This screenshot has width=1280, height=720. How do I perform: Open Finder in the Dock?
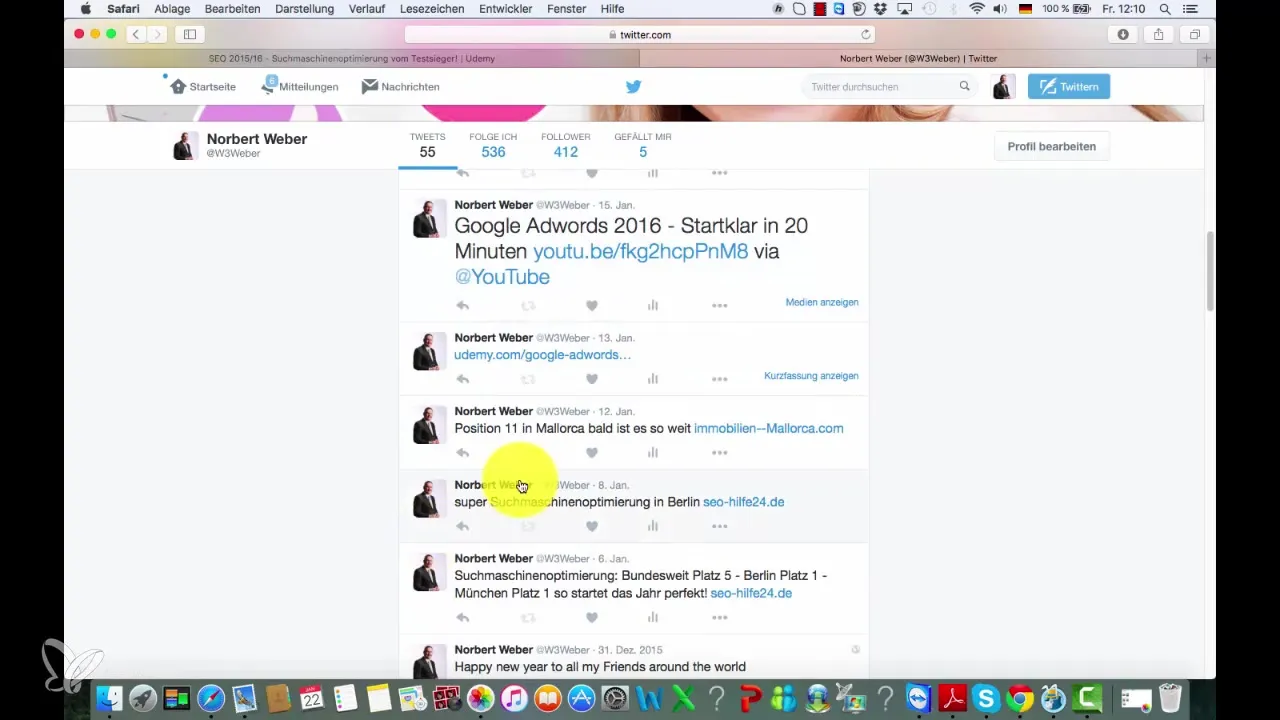pyautogui.click(x=108, y=697)
